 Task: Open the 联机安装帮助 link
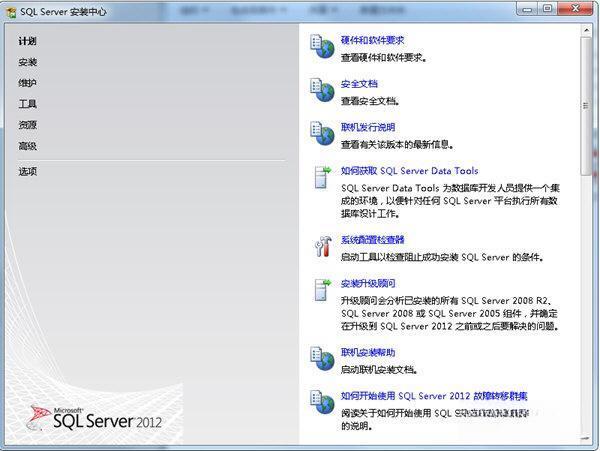[368, 352]
